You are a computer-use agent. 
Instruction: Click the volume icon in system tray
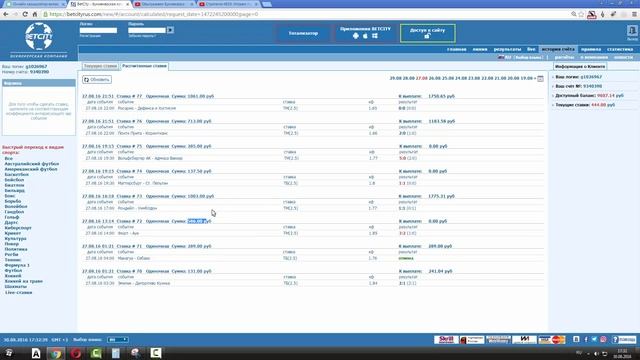point(596,353)
